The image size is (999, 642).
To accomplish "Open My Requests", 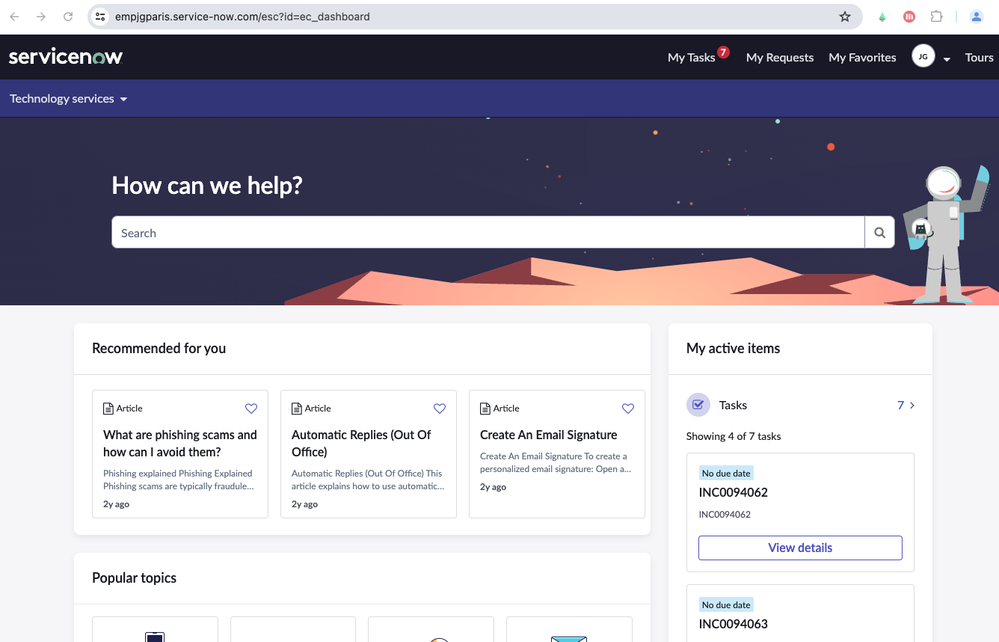I will [x=779, y=57].
